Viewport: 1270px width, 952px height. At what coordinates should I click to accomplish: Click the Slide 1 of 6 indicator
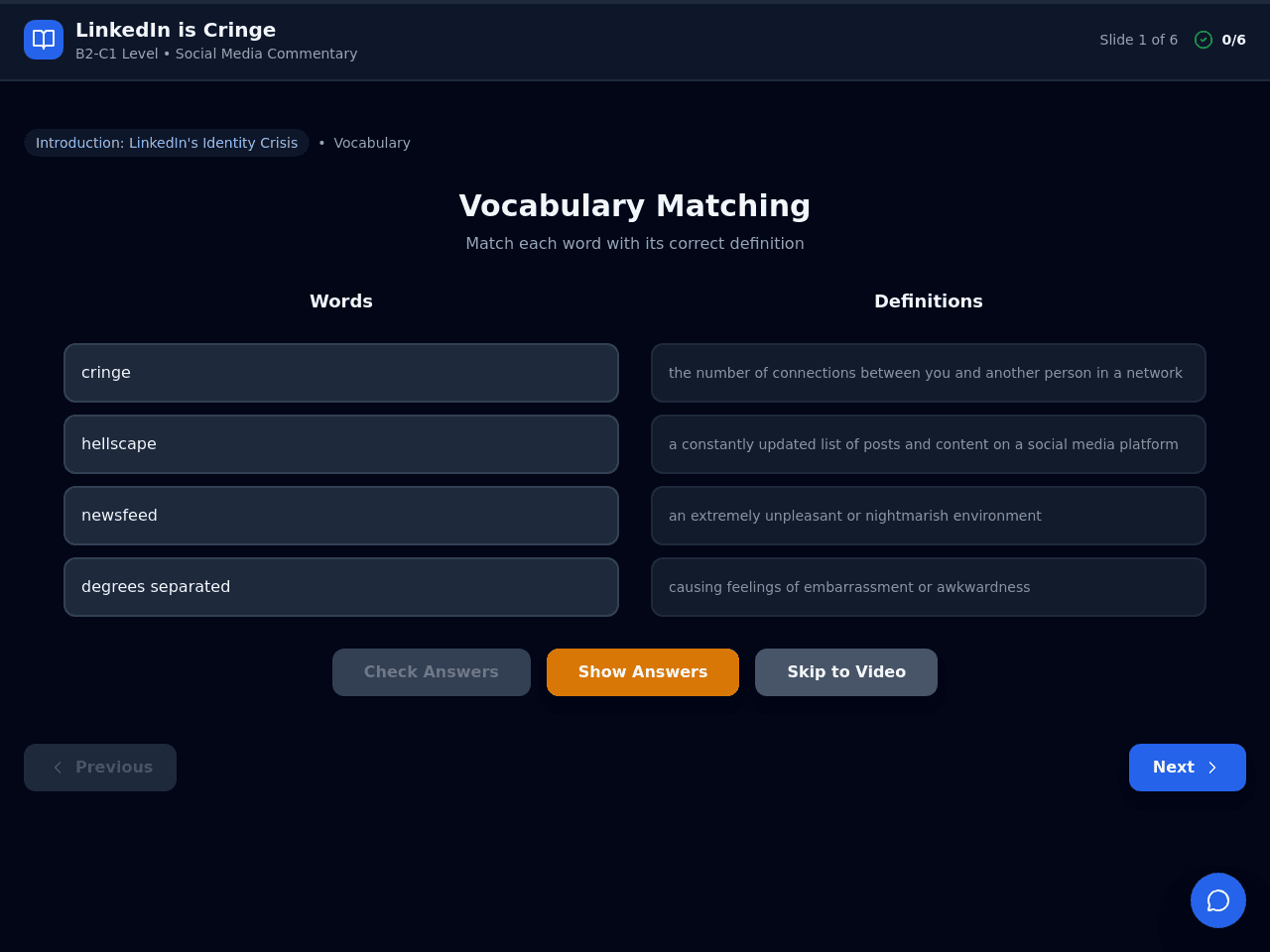click(1138, 40)
